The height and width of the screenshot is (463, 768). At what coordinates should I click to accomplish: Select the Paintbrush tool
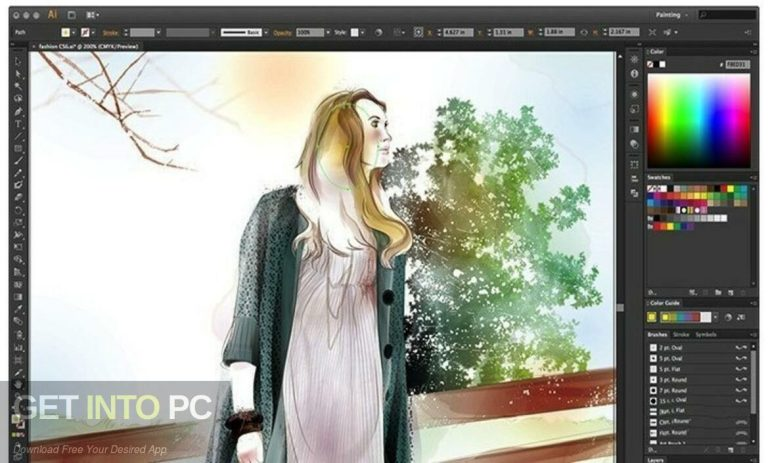click(19, 161)
